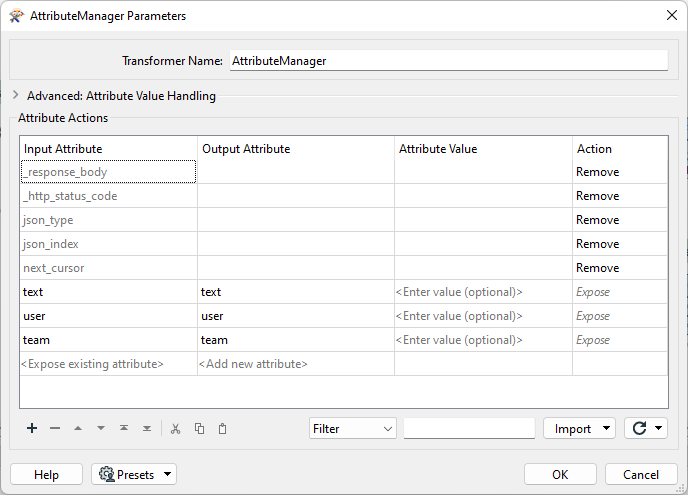Change the Remove action for json_index
This screenshot has width=688, height=495.
(620, 244)
